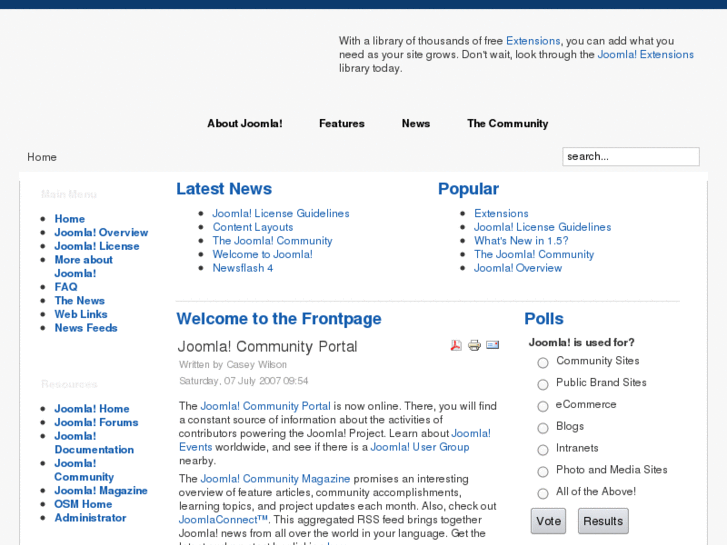Open the PDF icon for Joomla! Community Portal

coord(456,345)
